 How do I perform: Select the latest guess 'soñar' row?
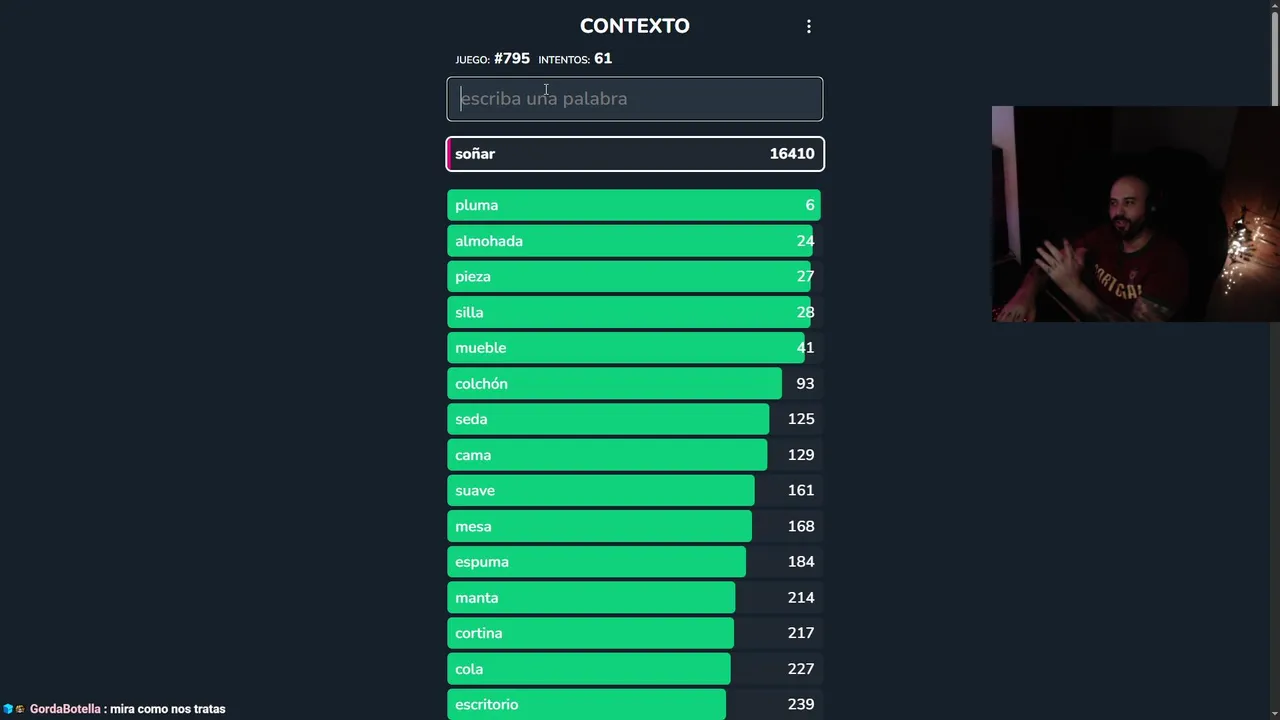click(x=634, y=154)
